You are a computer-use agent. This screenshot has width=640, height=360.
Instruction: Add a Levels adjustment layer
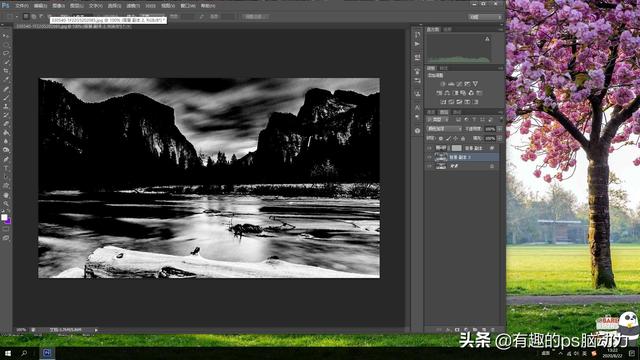pyautogui.click(x=451, y=84)
